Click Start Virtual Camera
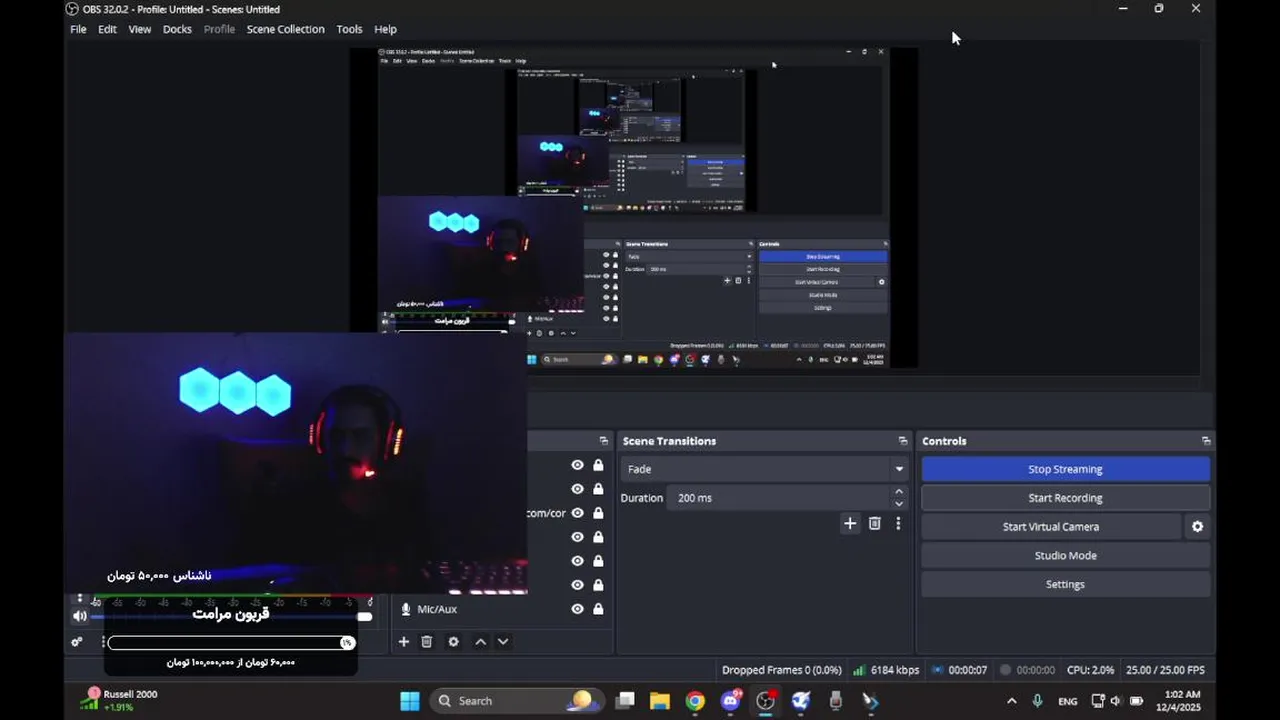The height and width of the screenshot is (720, 1280). coord(1051,527)
